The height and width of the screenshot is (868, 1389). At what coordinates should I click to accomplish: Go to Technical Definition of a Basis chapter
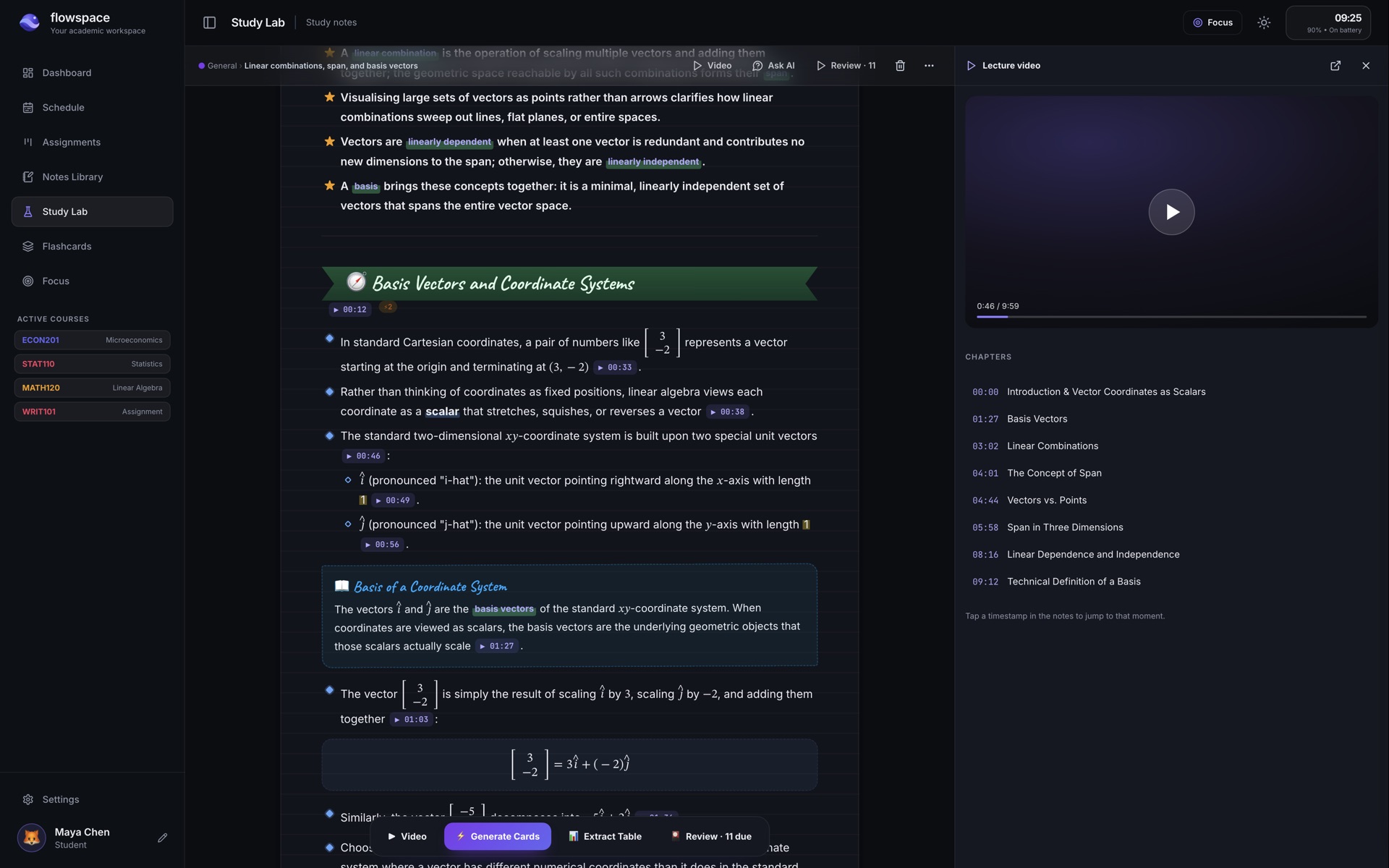pyautogui.click(x=1171, y=582)
